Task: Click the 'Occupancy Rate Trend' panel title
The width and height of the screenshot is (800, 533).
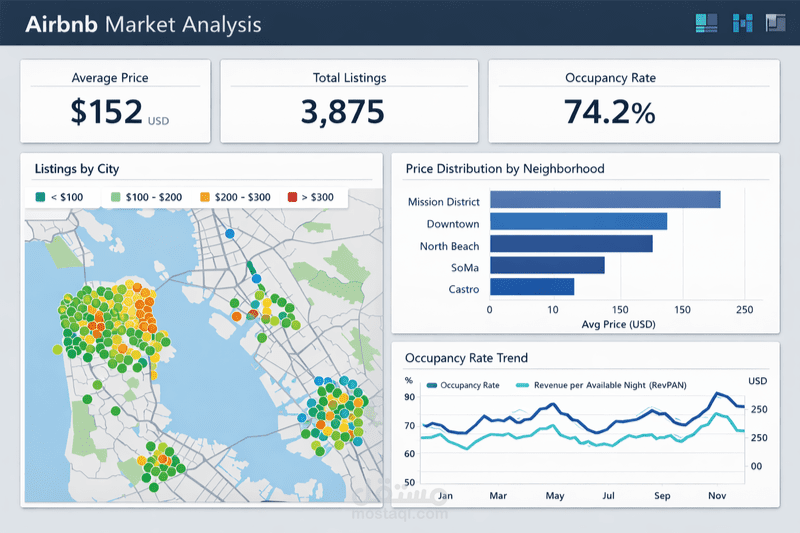Action: click(466, 358)
